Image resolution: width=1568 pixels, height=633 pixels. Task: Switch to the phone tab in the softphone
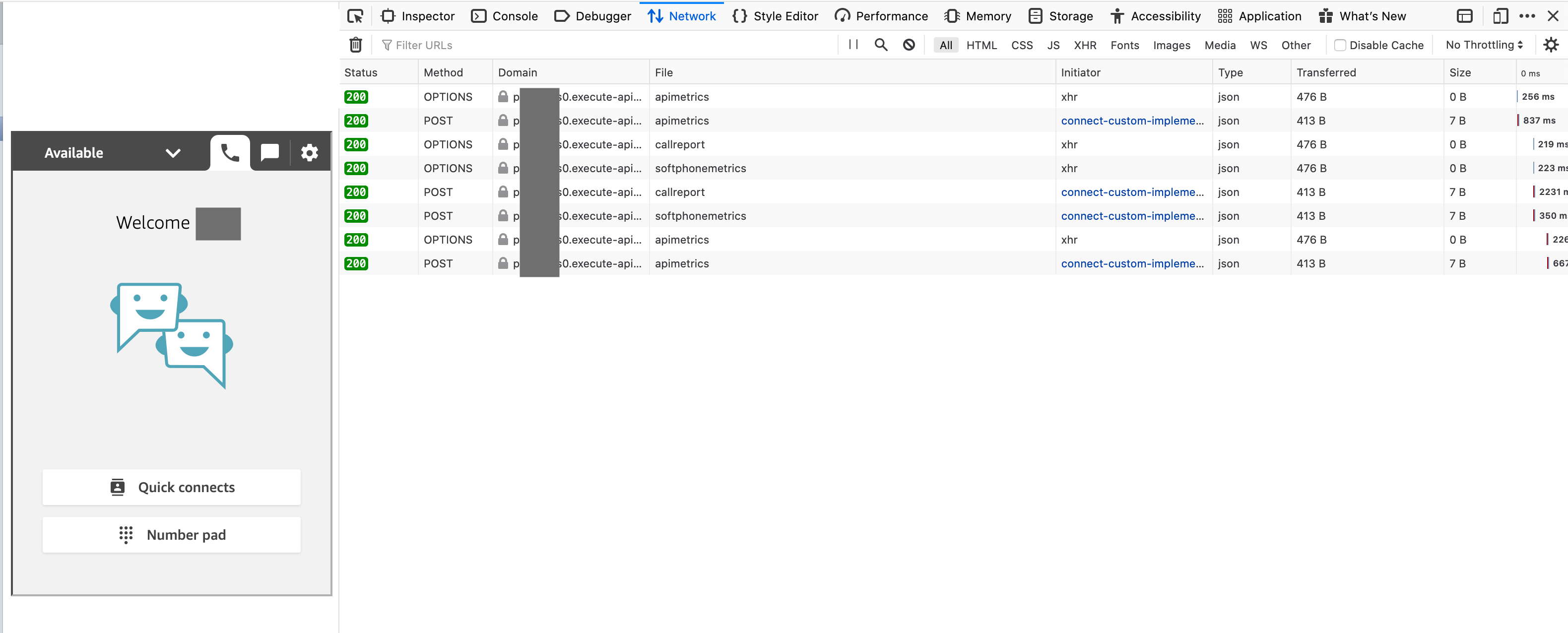tap(229, 152)
